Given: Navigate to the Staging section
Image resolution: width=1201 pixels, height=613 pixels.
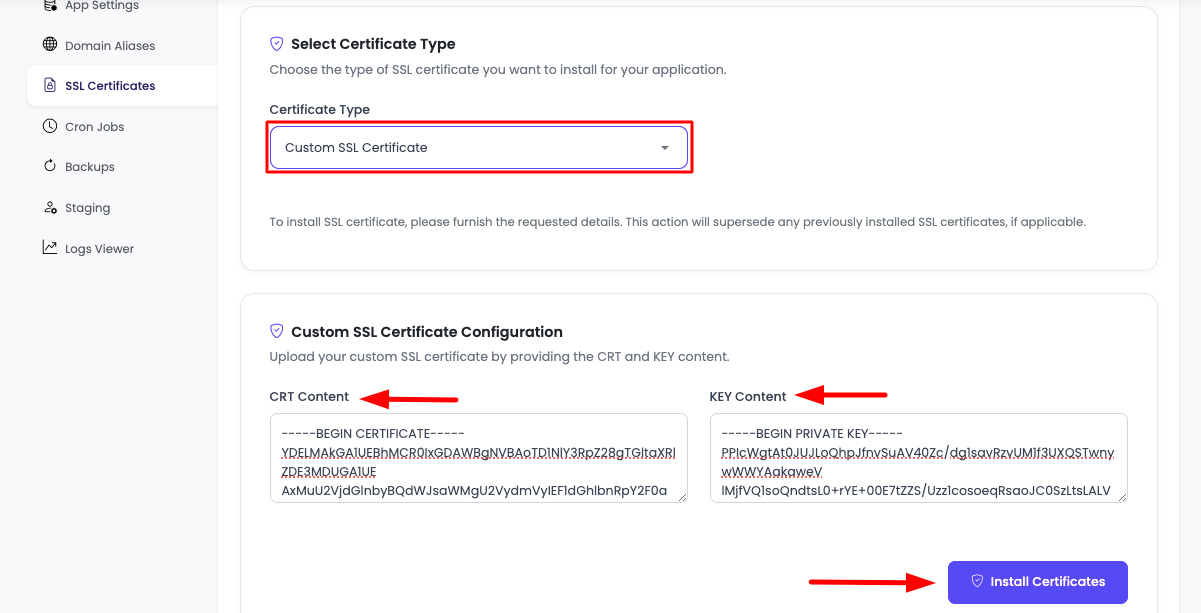Looking at the screenshot, I should 90,207.
